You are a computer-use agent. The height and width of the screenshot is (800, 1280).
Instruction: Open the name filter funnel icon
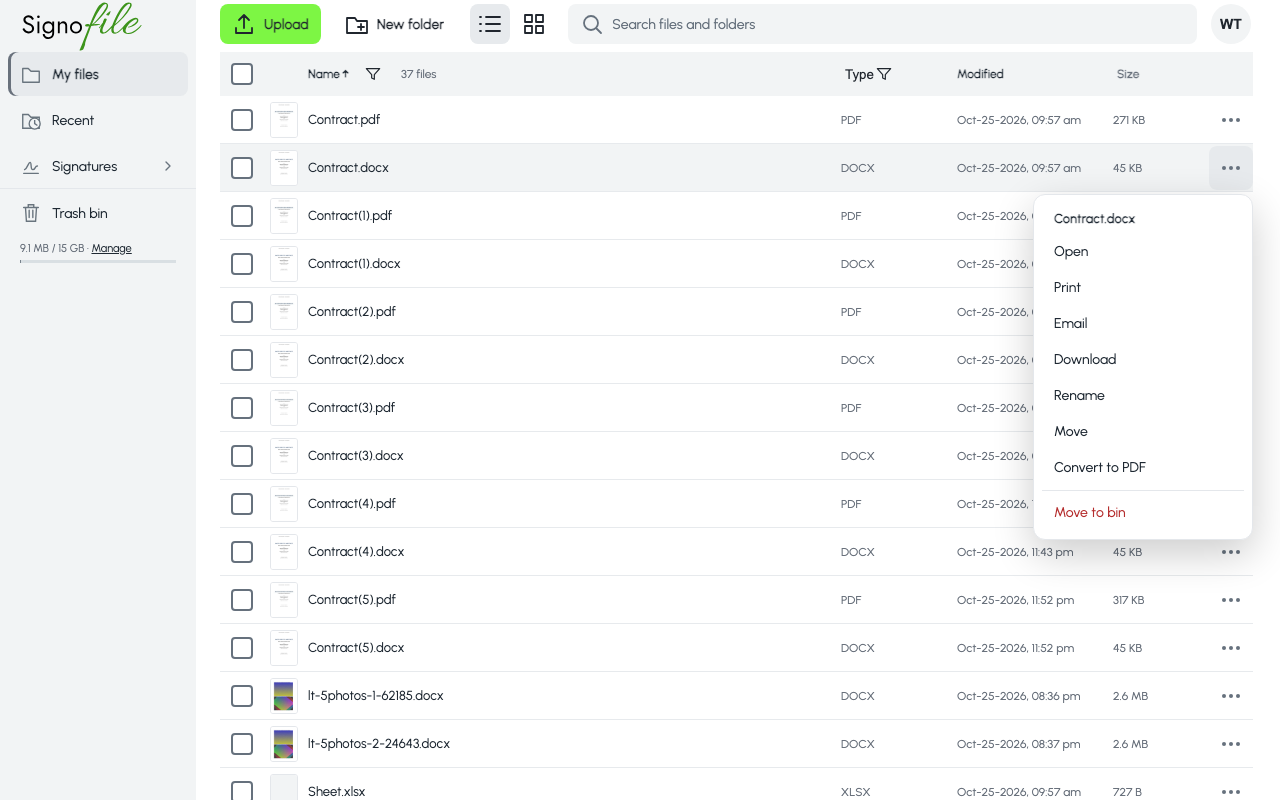click(x=373, y=74)
